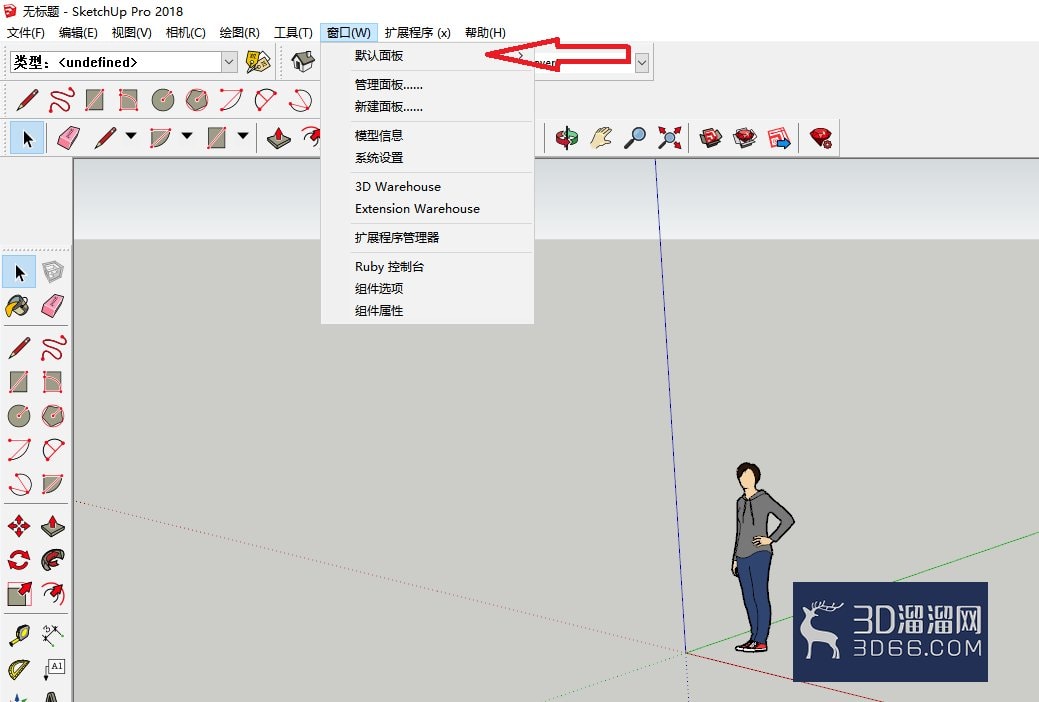Click the Share Model toolbar icon
This screenshot has height=702, width=1039.
coord(745,138)
